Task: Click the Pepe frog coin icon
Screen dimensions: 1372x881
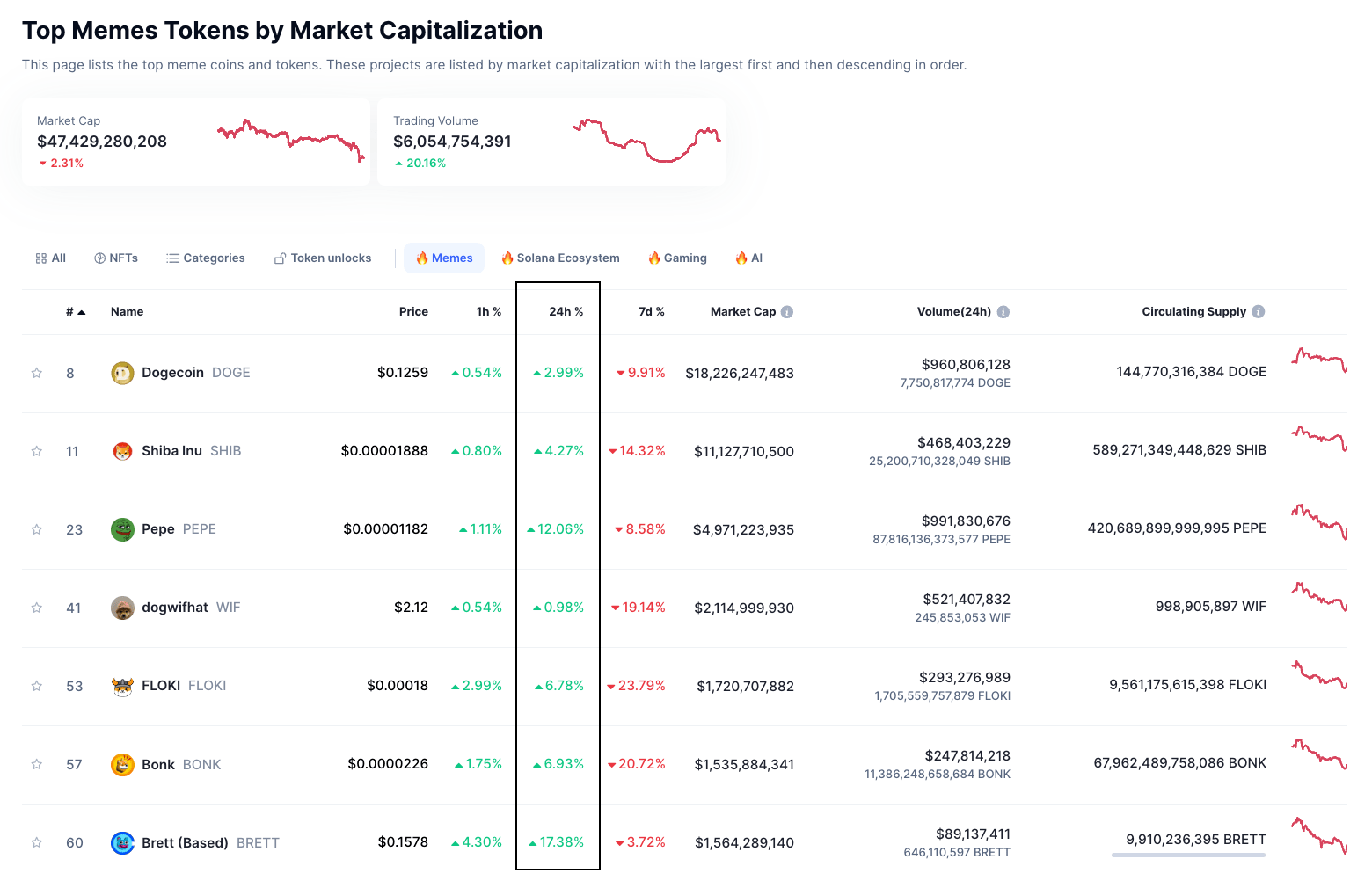Action: tap(122, 529)
